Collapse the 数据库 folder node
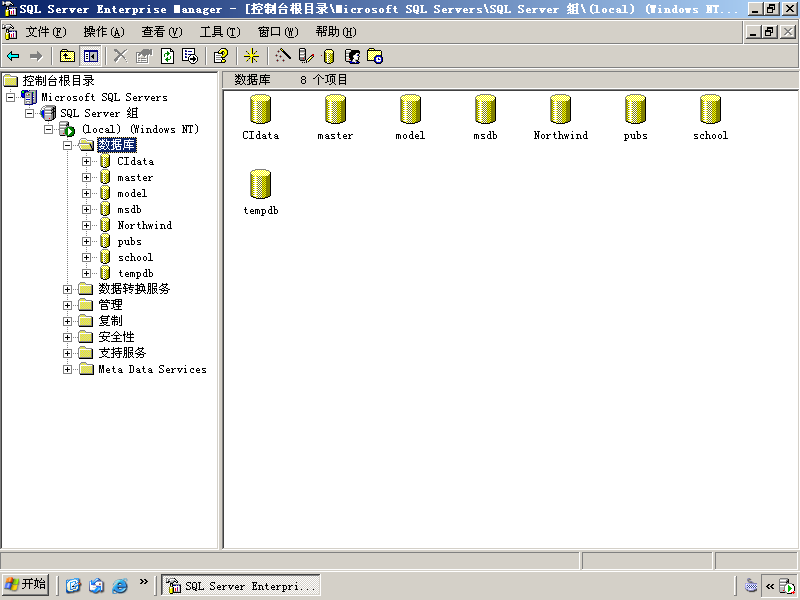The width and height of the screenshot is (800, 600). [x=67, y=145]
